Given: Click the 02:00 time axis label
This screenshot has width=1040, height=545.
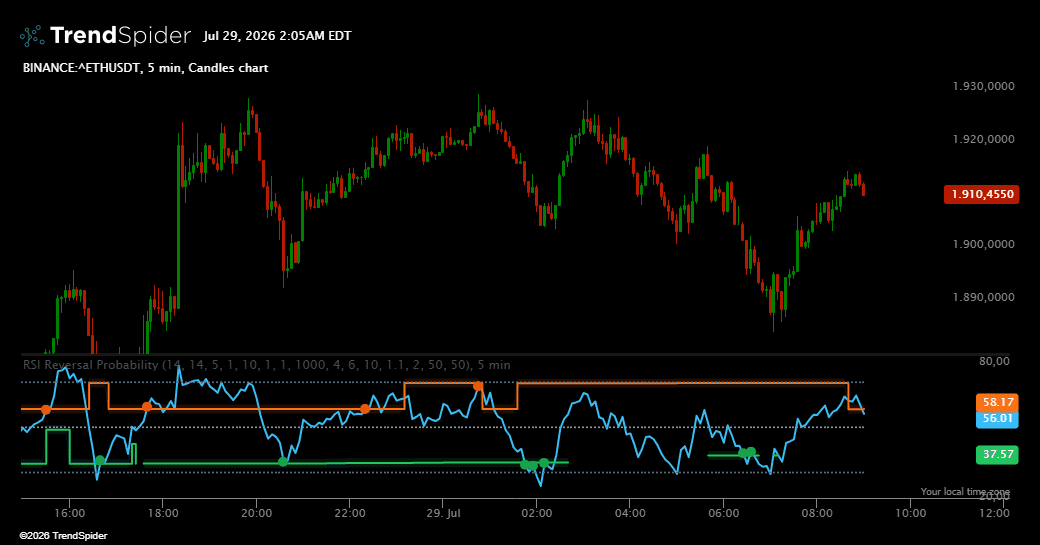Looking at the screenshot, I should tap(537, 513).
